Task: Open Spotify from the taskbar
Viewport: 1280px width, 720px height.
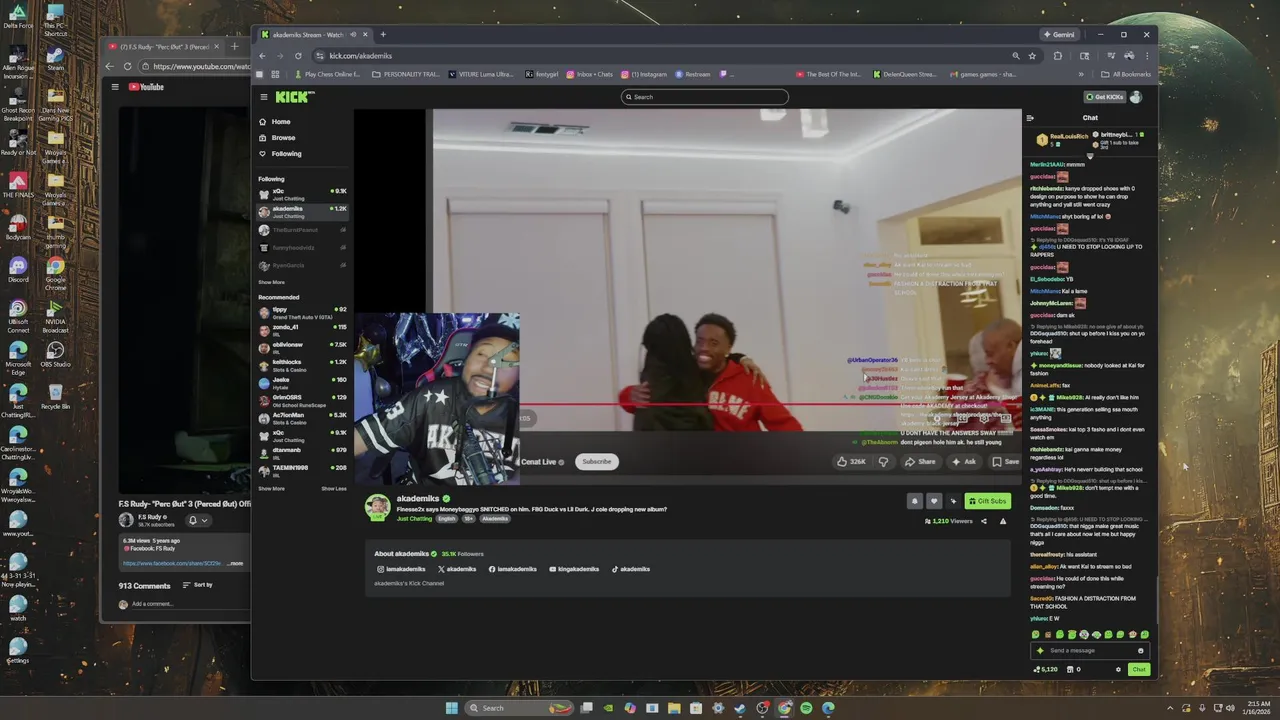Action: 806,708
